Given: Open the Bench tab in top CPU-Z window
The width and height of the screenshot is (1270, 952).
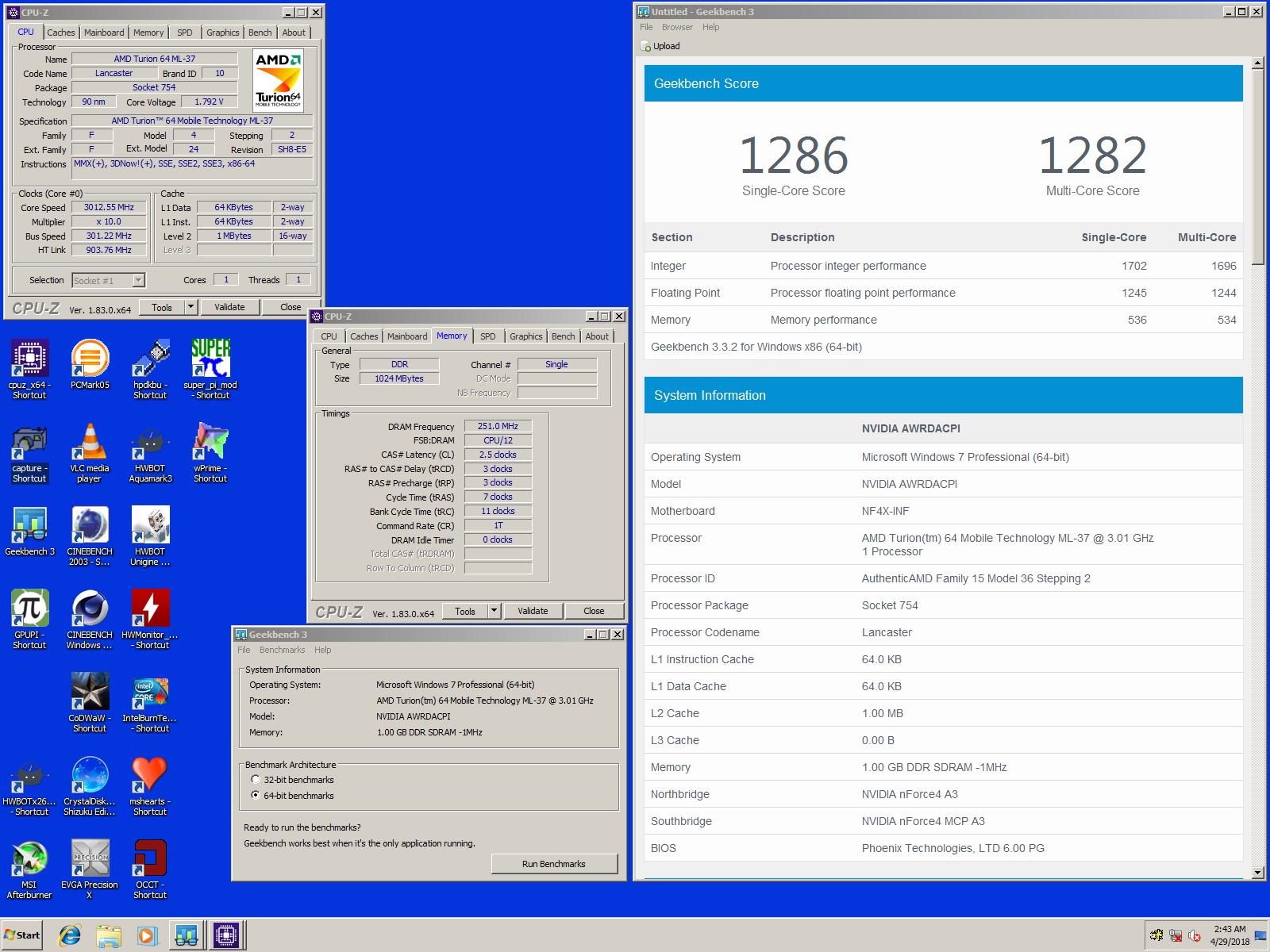Looking at the screenshot, I should [x=260, y=33].
